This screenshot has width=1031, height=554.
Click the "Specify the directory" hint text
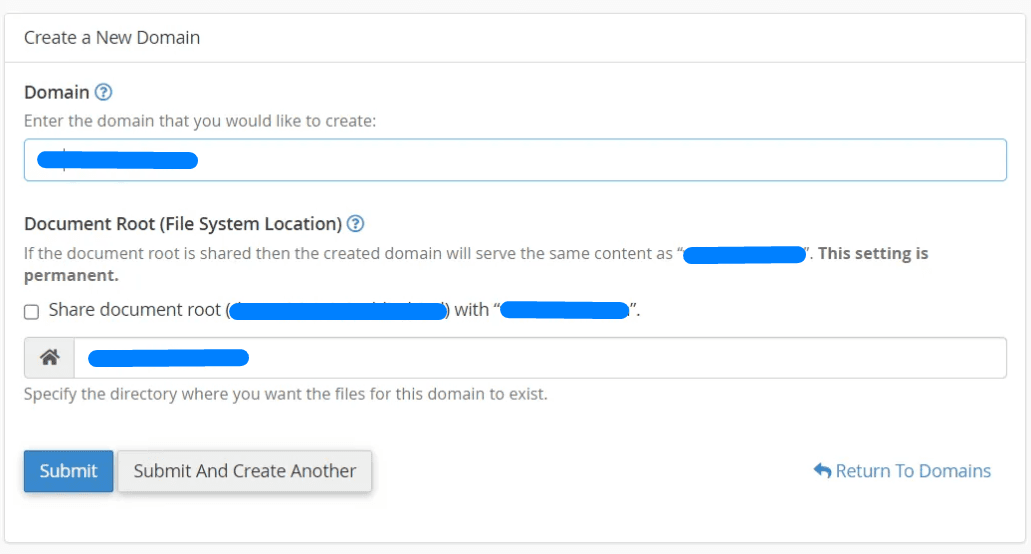click(x=285, y=394)
